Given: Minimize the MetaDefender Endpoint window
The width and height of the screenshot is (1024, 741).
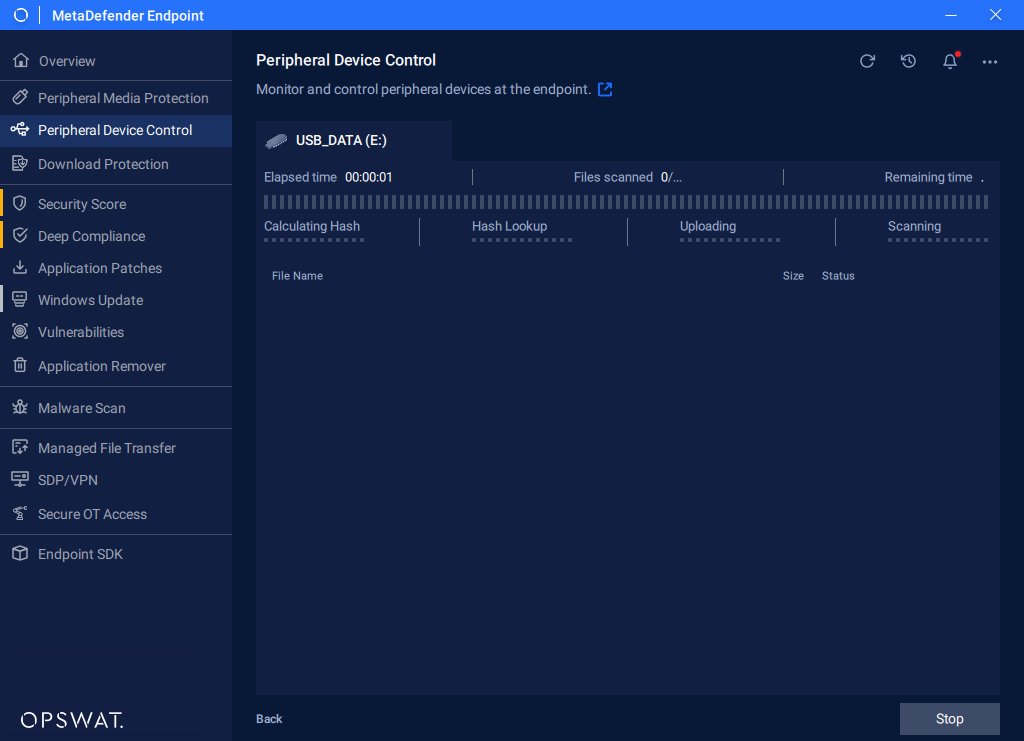Looking at the screenshot, I should coord(951,15).
